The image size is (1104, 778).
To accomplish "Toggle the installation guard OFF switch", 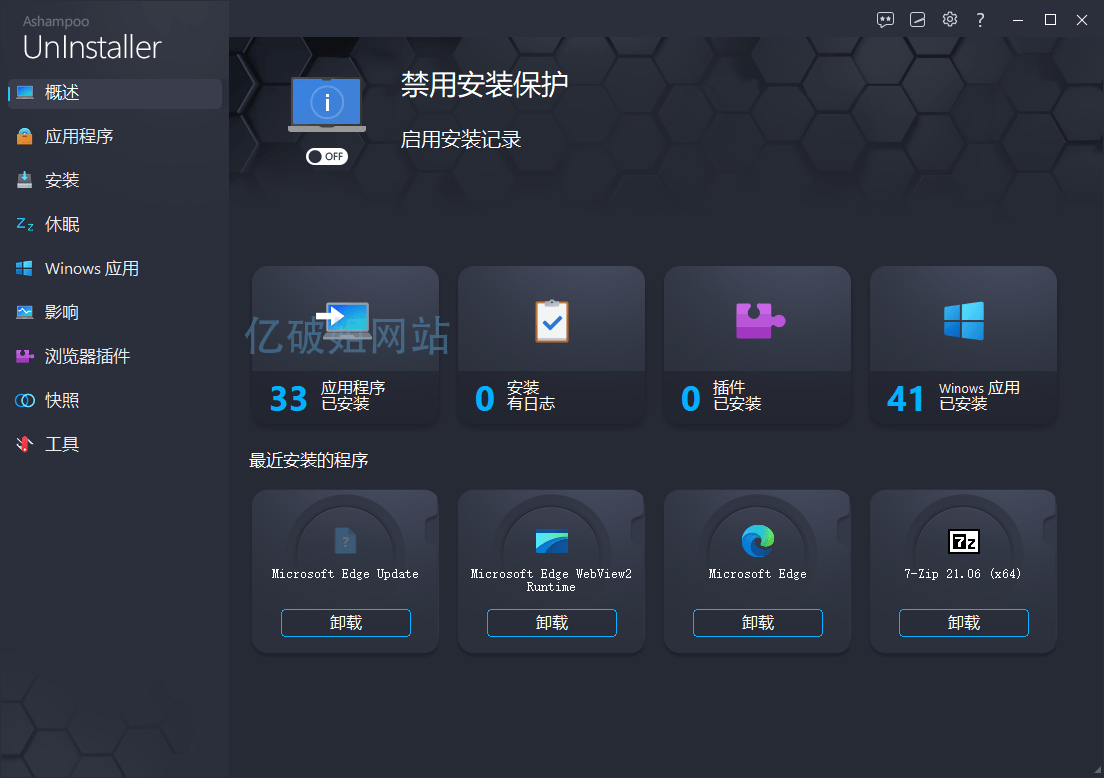I will (x=327, y=156).
